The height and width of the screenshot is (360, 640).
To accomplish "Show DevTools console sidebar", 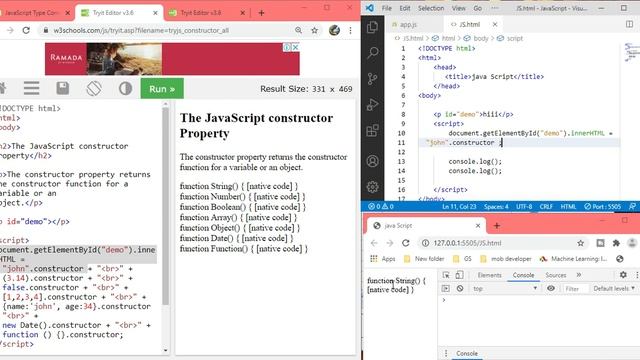I will 445,289.
